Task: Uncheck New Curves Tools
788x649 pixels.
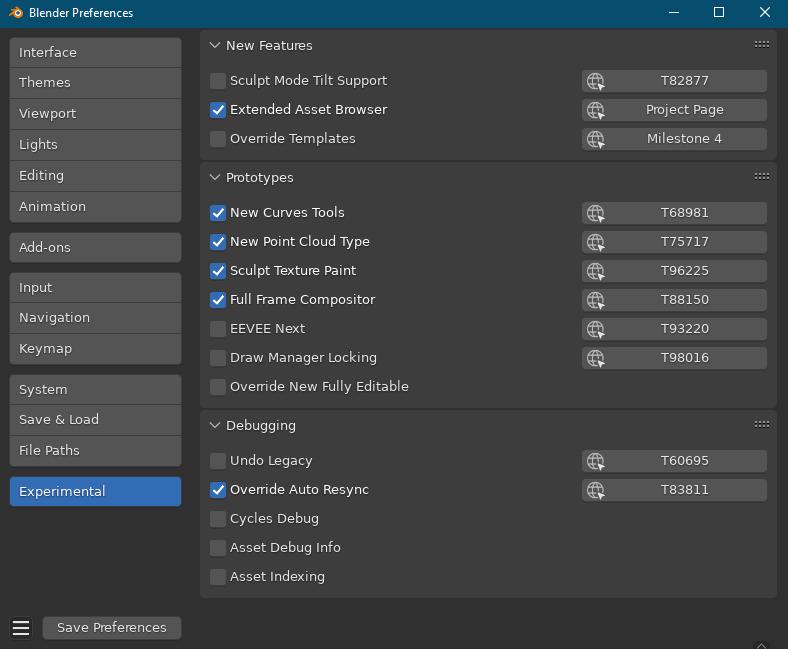Action: point(218,213)
